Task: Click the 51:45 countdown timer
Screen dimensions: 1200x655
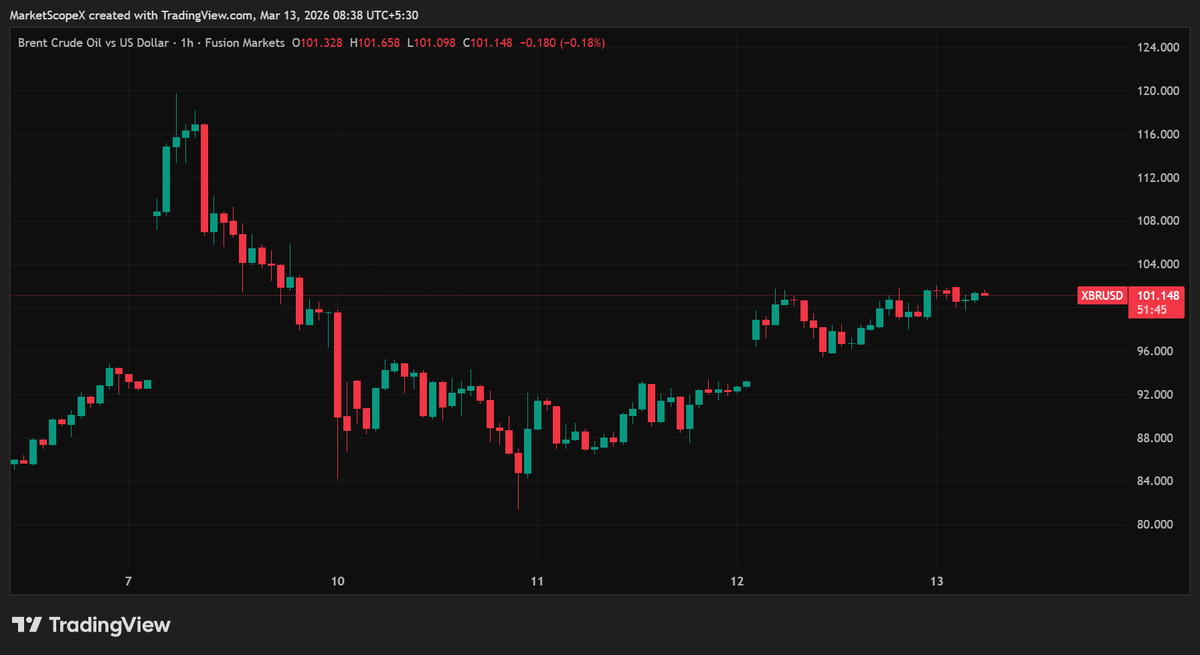Action: (1151, 311)
